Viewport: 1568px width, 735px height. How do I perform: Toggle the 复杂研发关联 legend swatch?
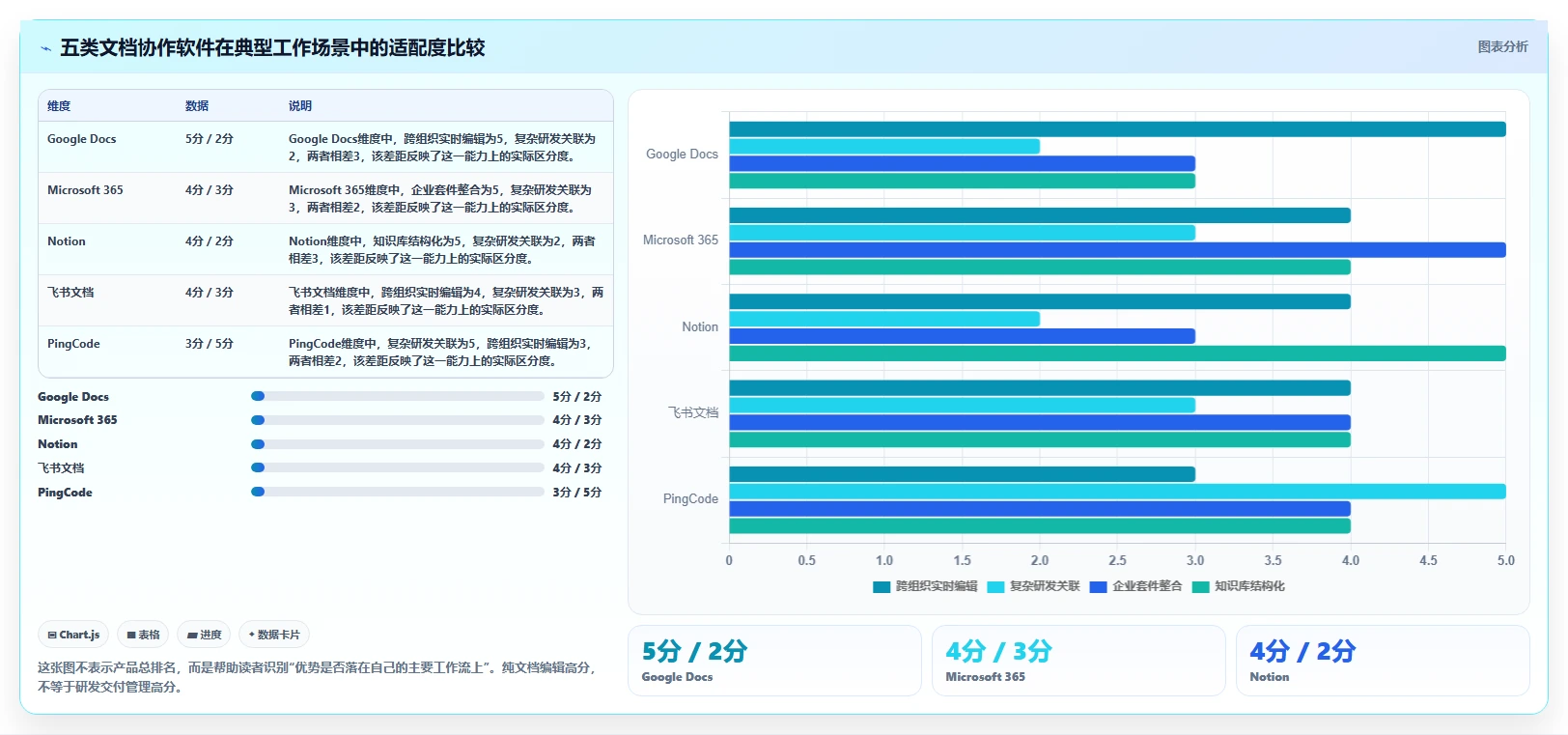pyautogui.click(x=995, y=586)
